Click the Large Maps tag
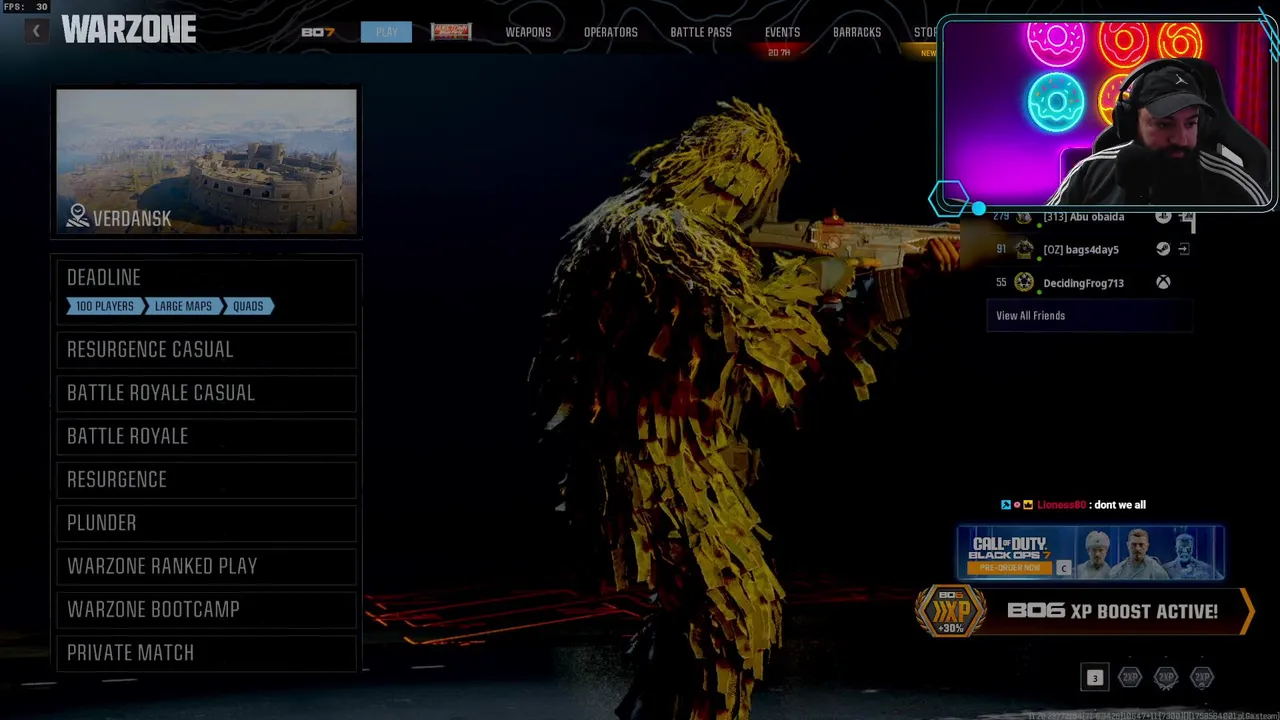The image size is (1280, 720). [182, 306]
